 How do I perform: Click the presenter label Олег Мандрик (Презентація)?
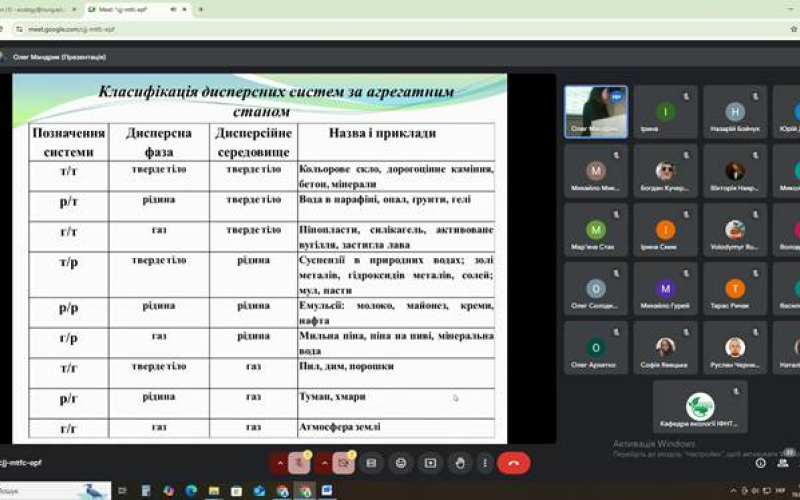tap(60, 57)
